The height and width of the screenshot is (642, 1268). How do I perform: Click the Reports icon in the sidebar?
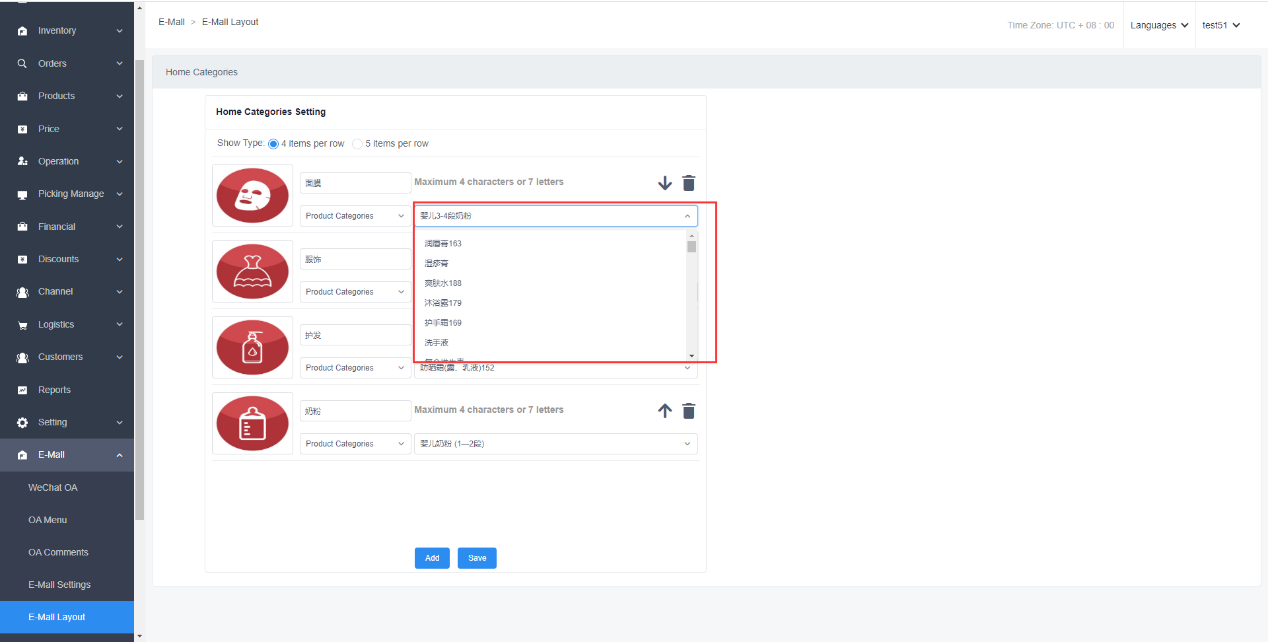point(22,390)
